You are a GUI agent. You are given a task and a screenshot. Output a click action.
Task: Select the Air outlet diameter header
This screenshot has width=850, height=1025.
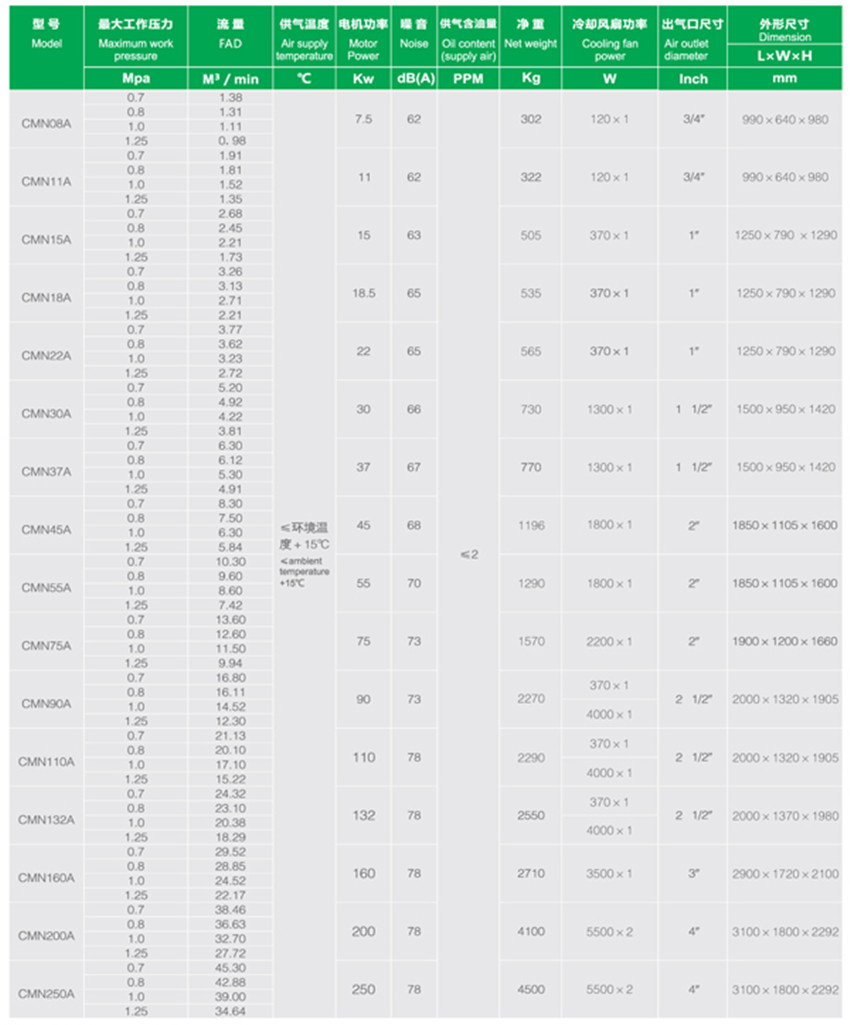tap(692, 36)
